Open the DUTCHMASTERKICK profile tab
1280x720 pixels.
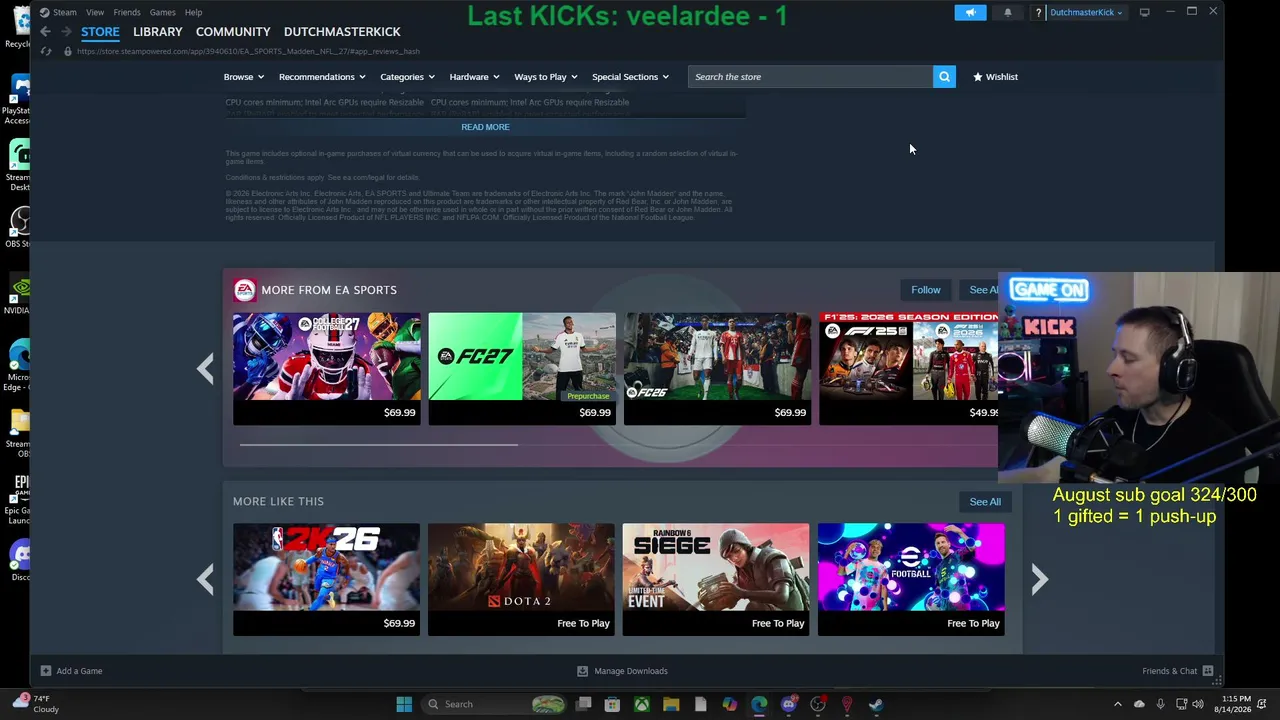point(342,32)
